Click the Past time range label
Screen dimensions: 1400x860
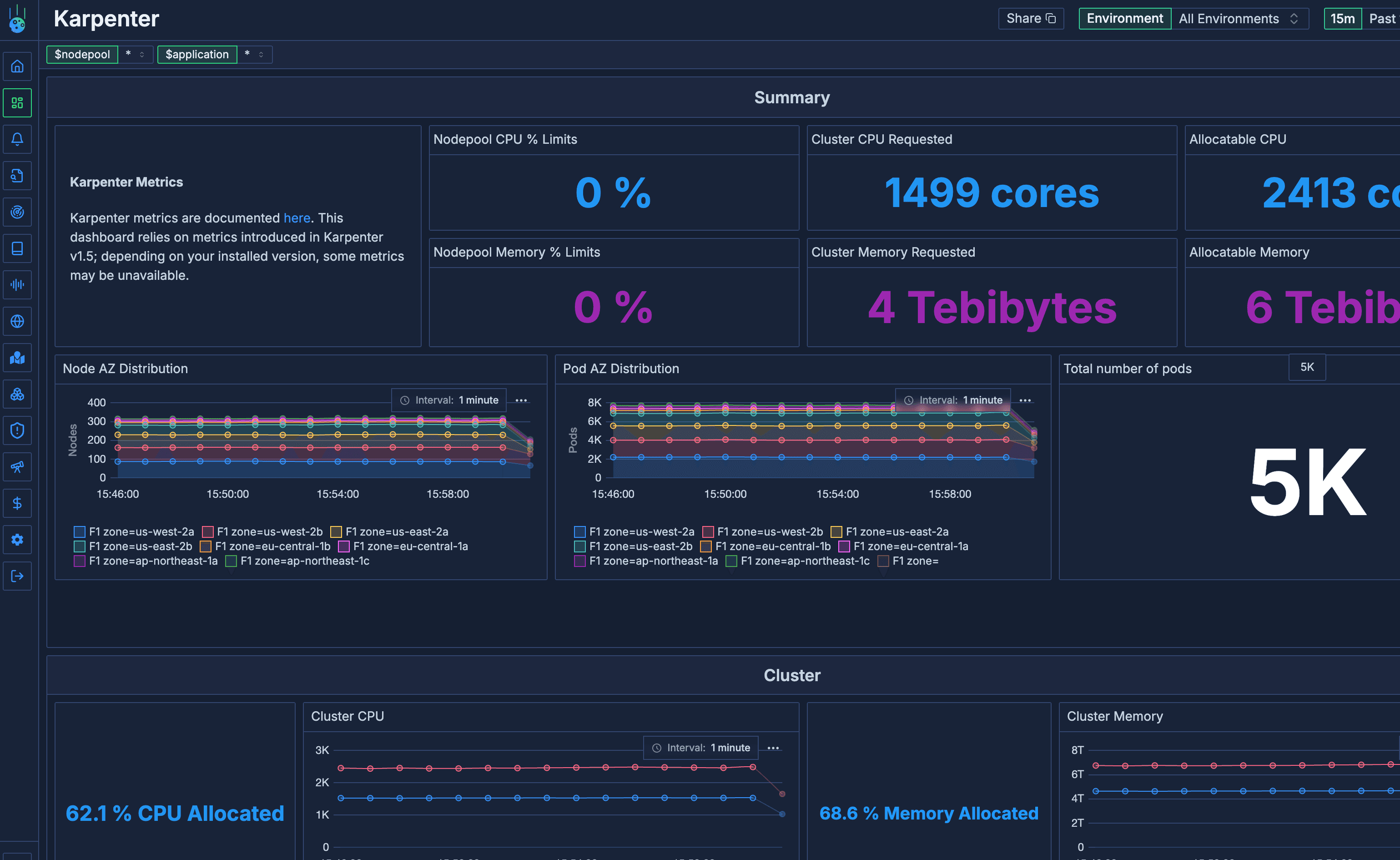point(1382,19)
